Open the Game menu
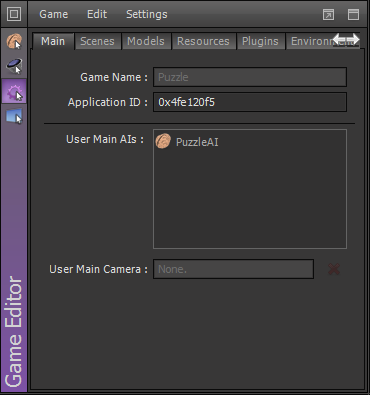 coord(54,14)
